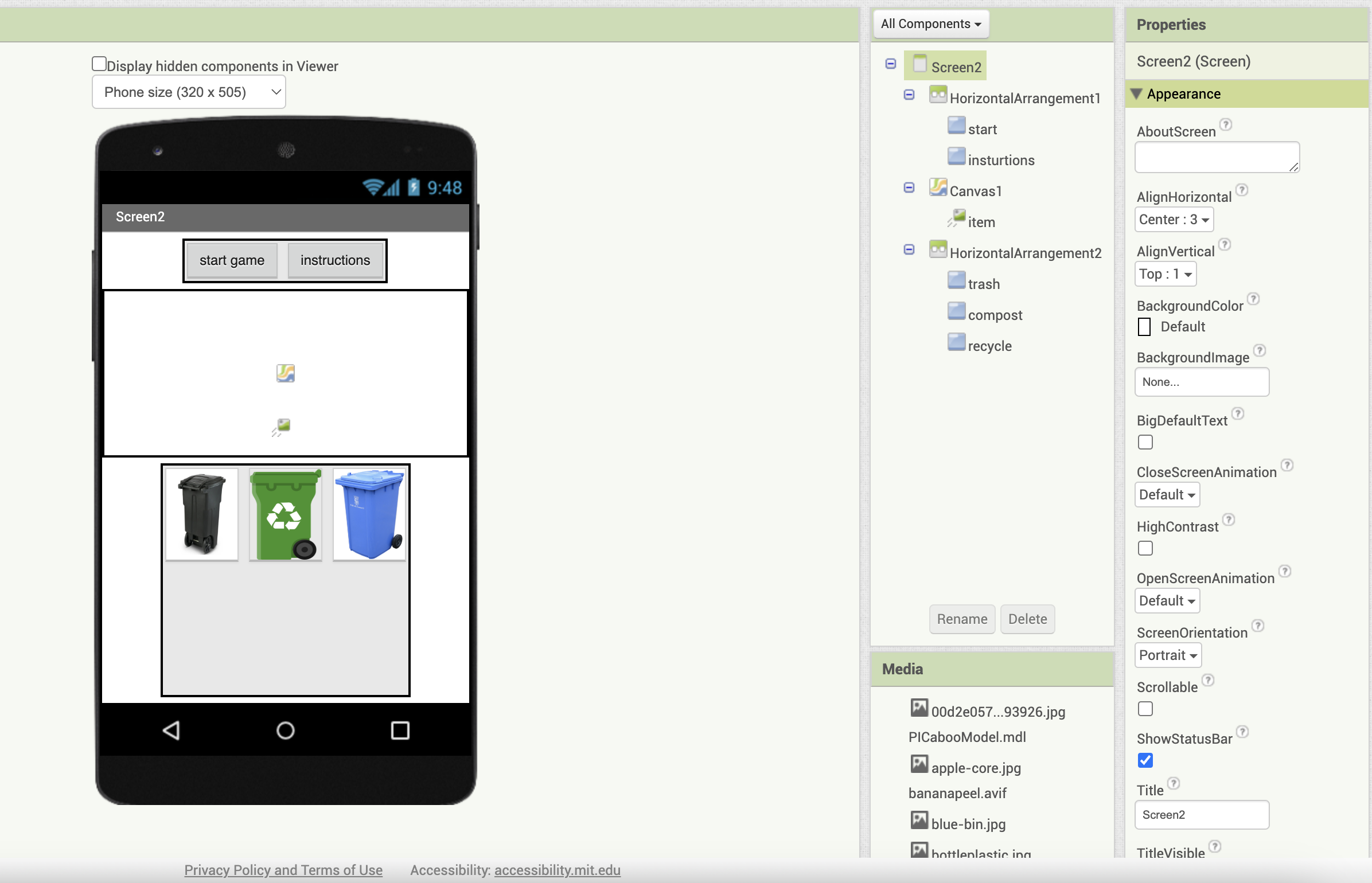This screenshot has height=883, width=1372.
Task: Uncheck the ShowStatusBar checkbox
Action: tap(1145, 760)
